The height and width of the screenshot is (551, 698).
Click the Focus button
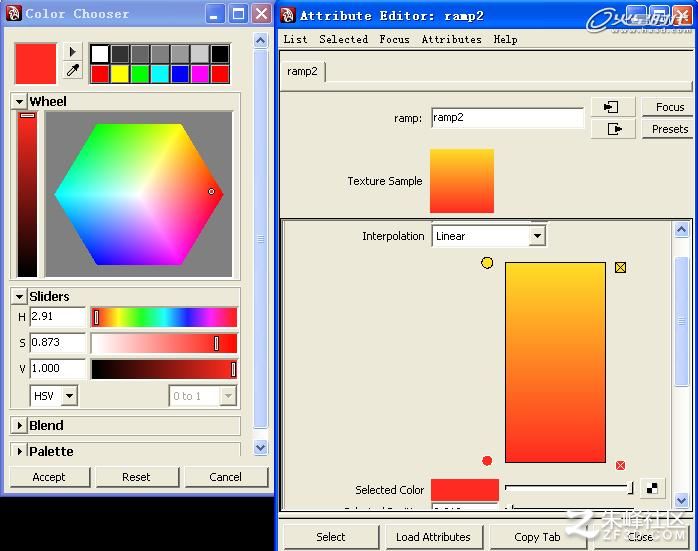(x=669, y=107)
